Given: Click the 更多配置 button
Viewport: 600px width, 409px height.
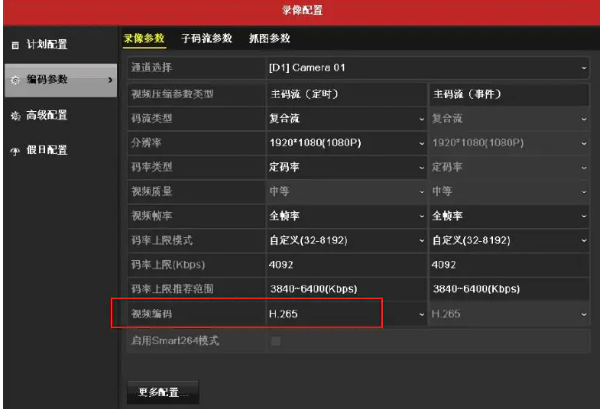Looking at the screenshot, I should pyautogui.click(x=162, y=391).
